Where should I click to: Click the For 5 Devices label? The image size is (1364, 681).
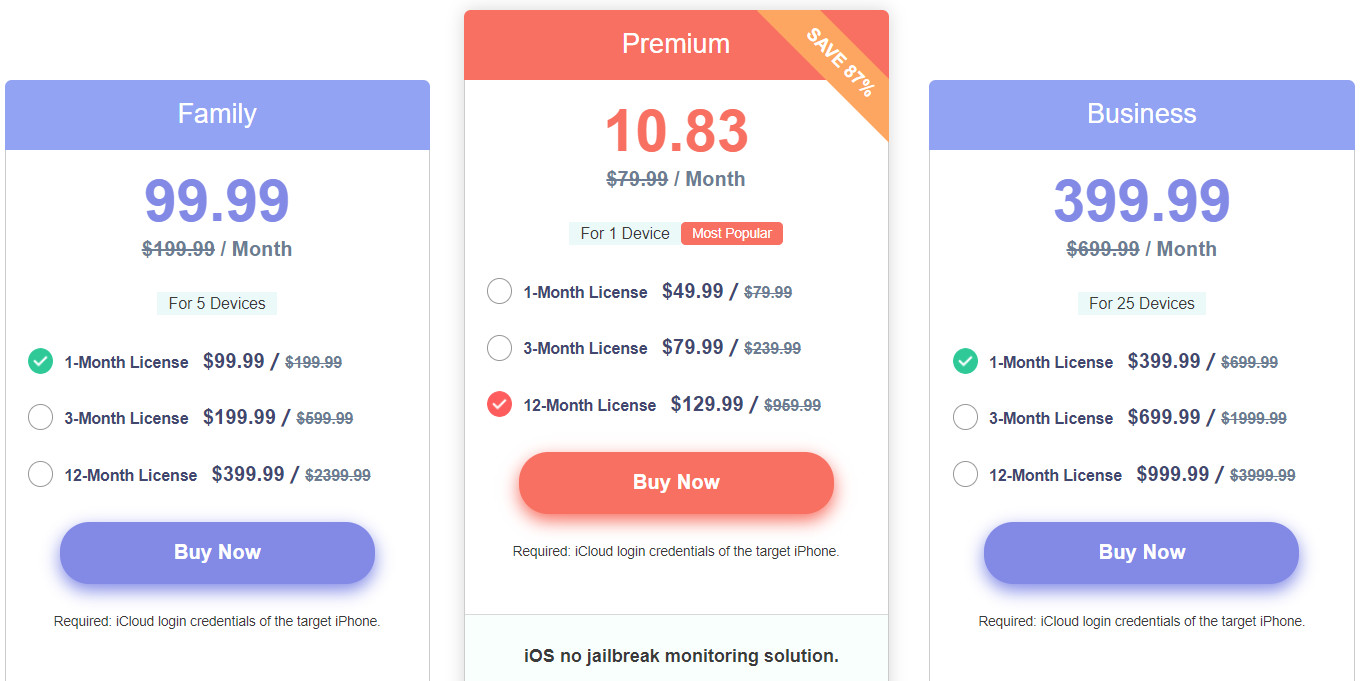216,303
